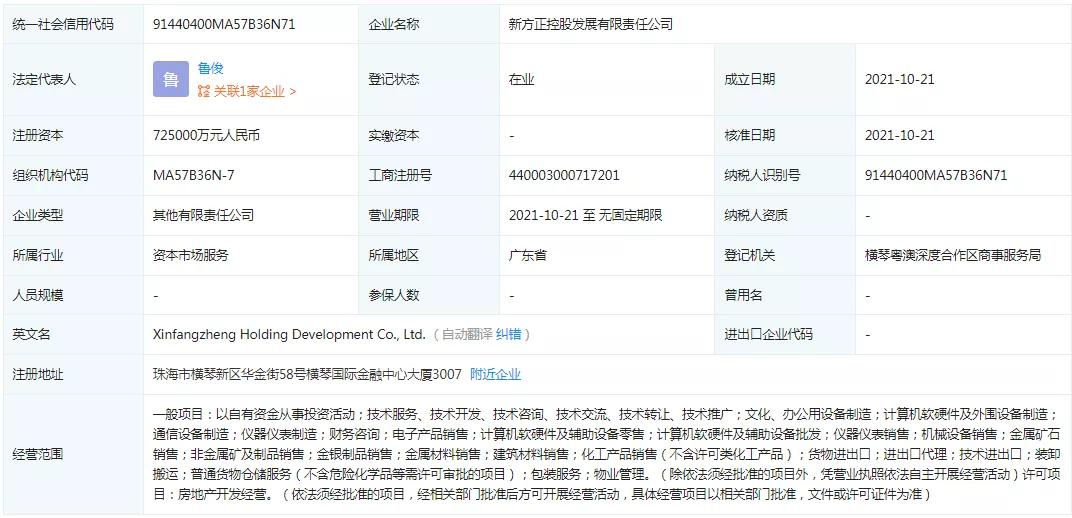Screen dimensions: 1072x518
Task: Click industry value 资本市场服务
Action: click(191, 256)
